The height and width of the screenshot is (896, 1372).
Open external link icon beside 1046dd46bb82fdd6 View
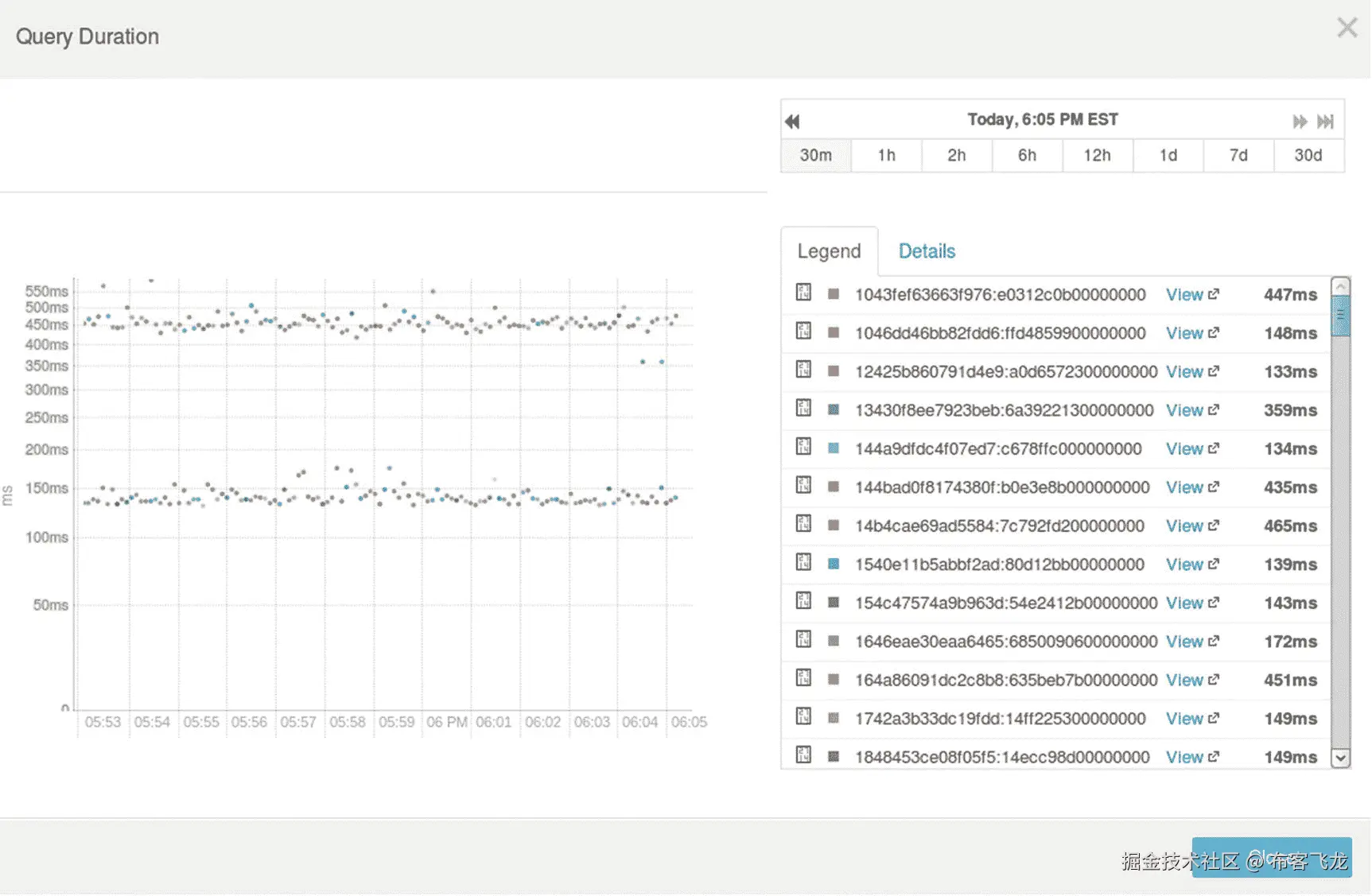[x=1214, y=333]
